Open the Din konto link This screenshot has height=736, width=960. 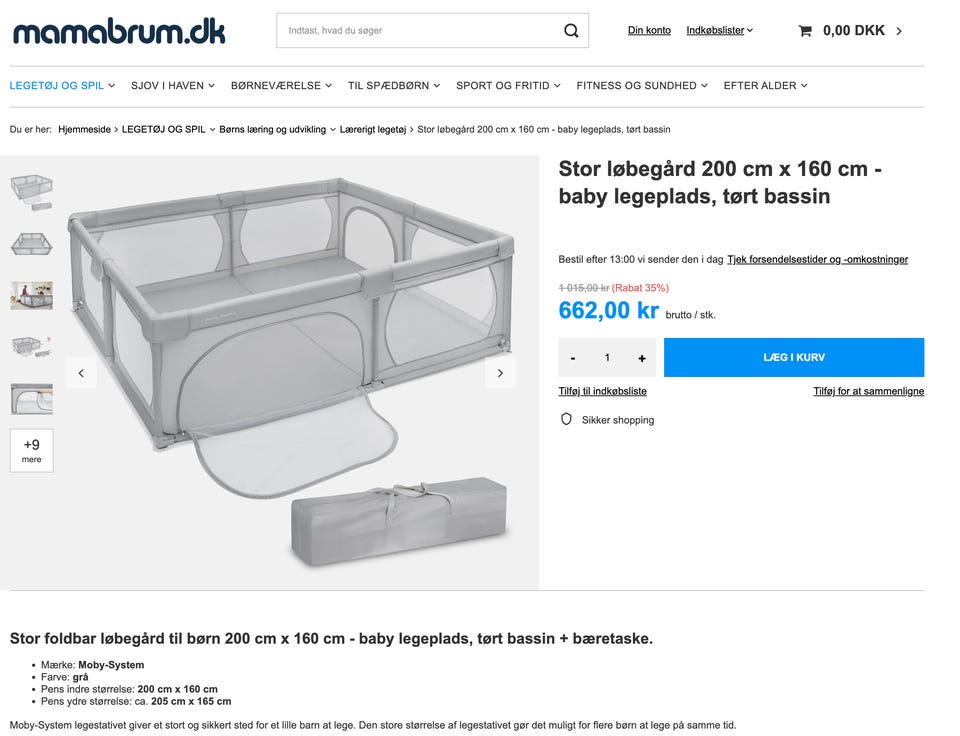click(x=649, y=31)
